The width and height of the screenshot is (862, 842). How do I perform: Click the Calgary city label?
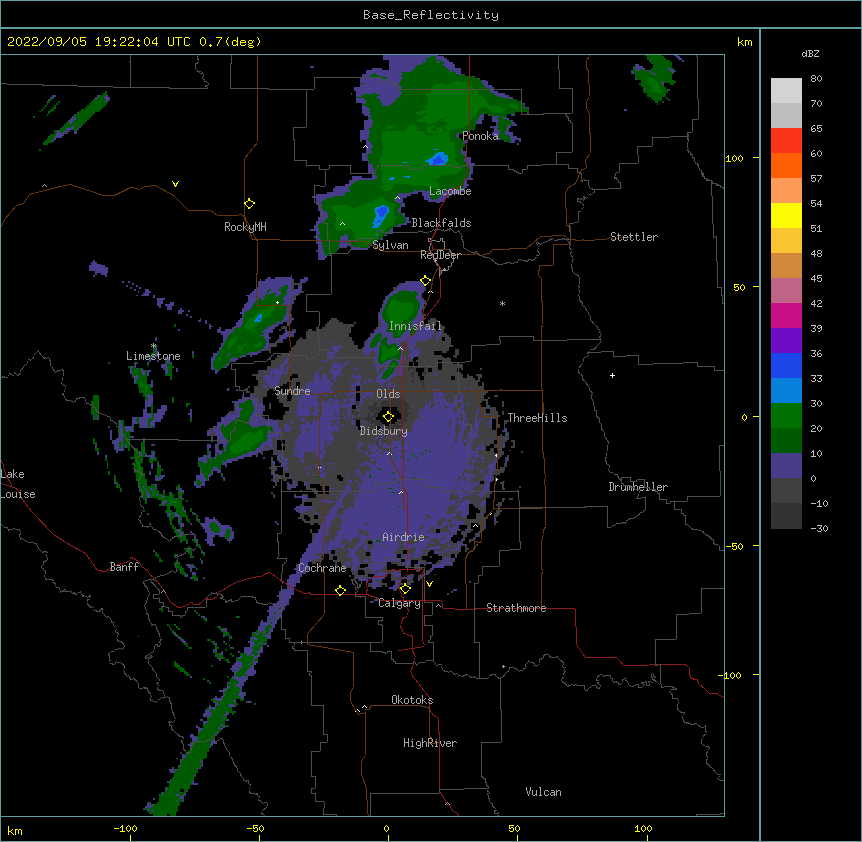point(399,603)
